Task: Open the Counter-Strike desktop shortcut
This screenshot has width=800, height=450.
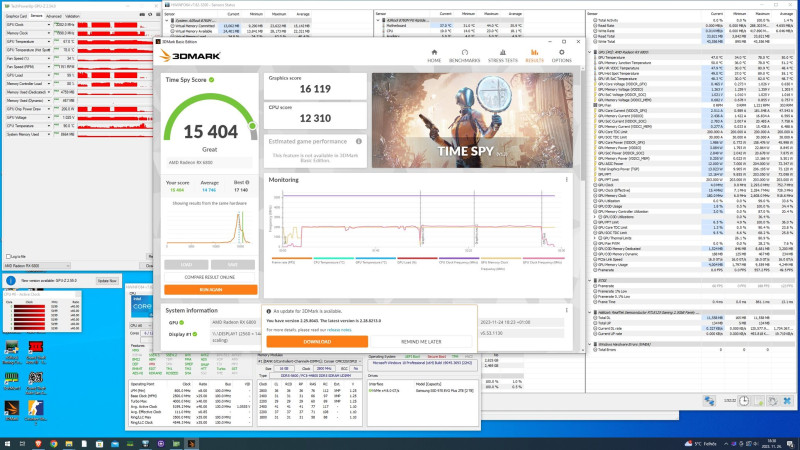Action: click(x=35, y=412)
